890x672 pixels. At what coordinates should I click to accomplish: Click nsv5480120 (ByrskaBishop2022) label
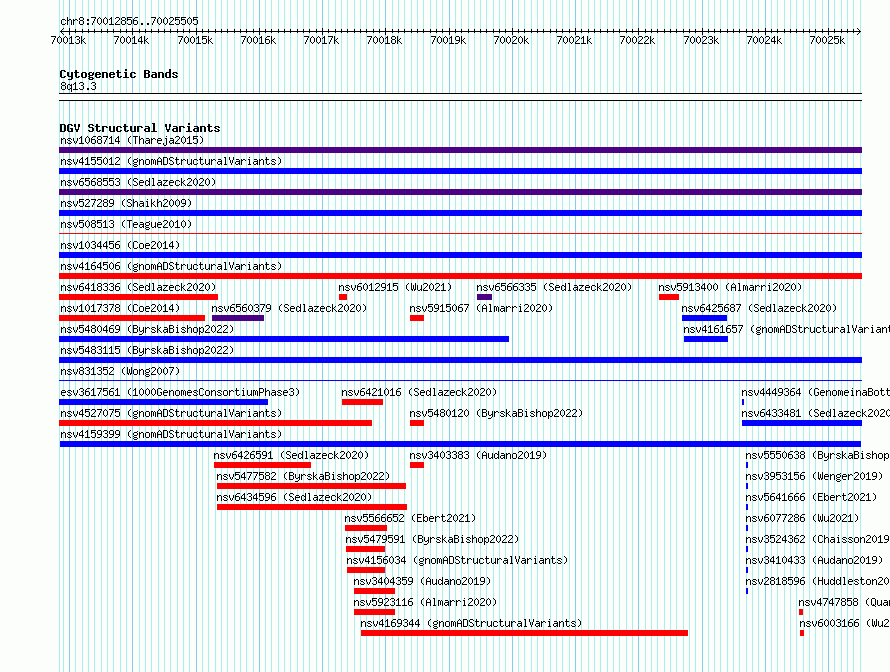click(x=496, y=413)
